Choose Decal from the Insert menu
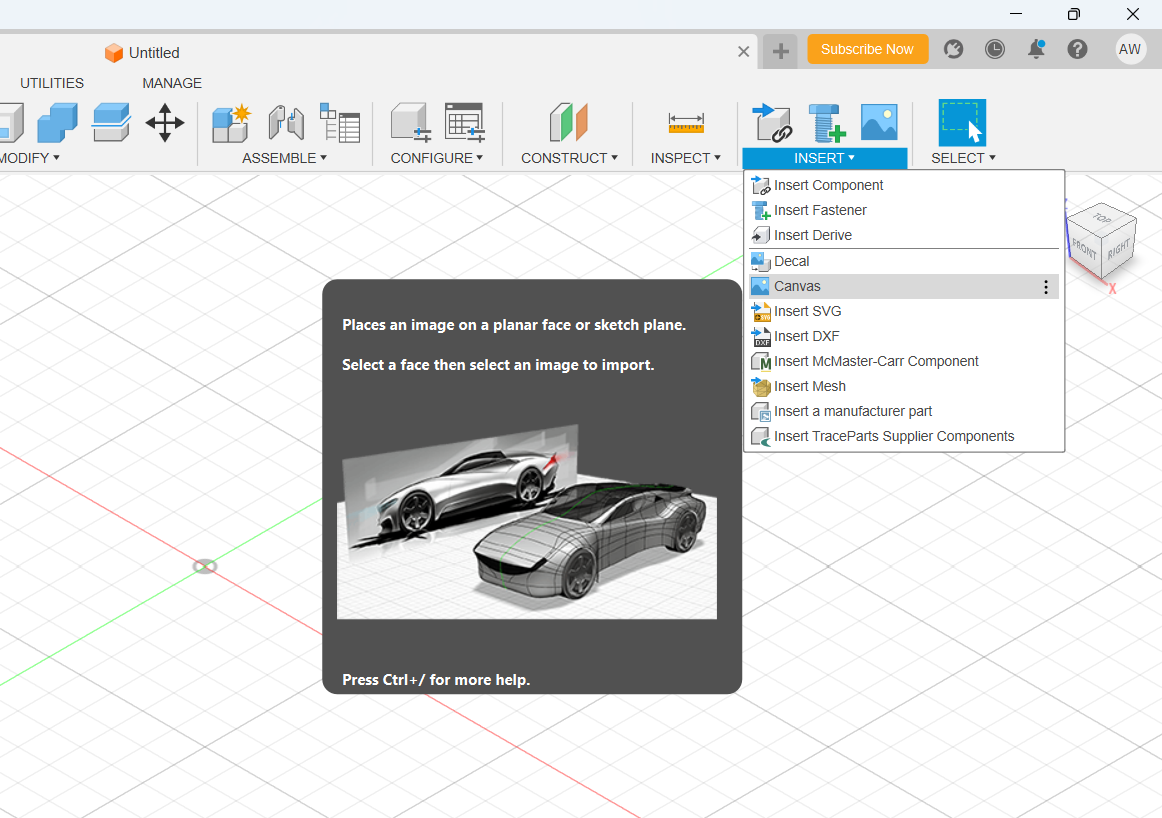This screenshot has width=1162, height=818. pyautogui.click(x=904, y=262)
